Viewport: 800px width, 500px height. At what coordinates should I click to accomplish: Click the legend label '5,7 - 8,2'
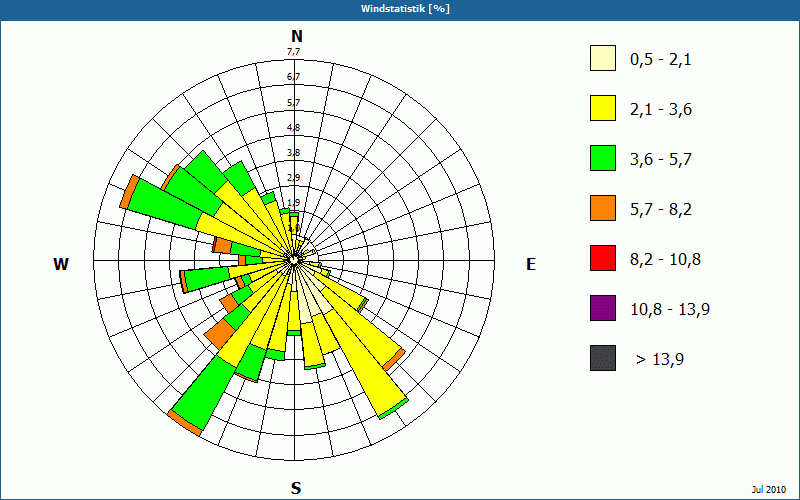coord(661,210)
